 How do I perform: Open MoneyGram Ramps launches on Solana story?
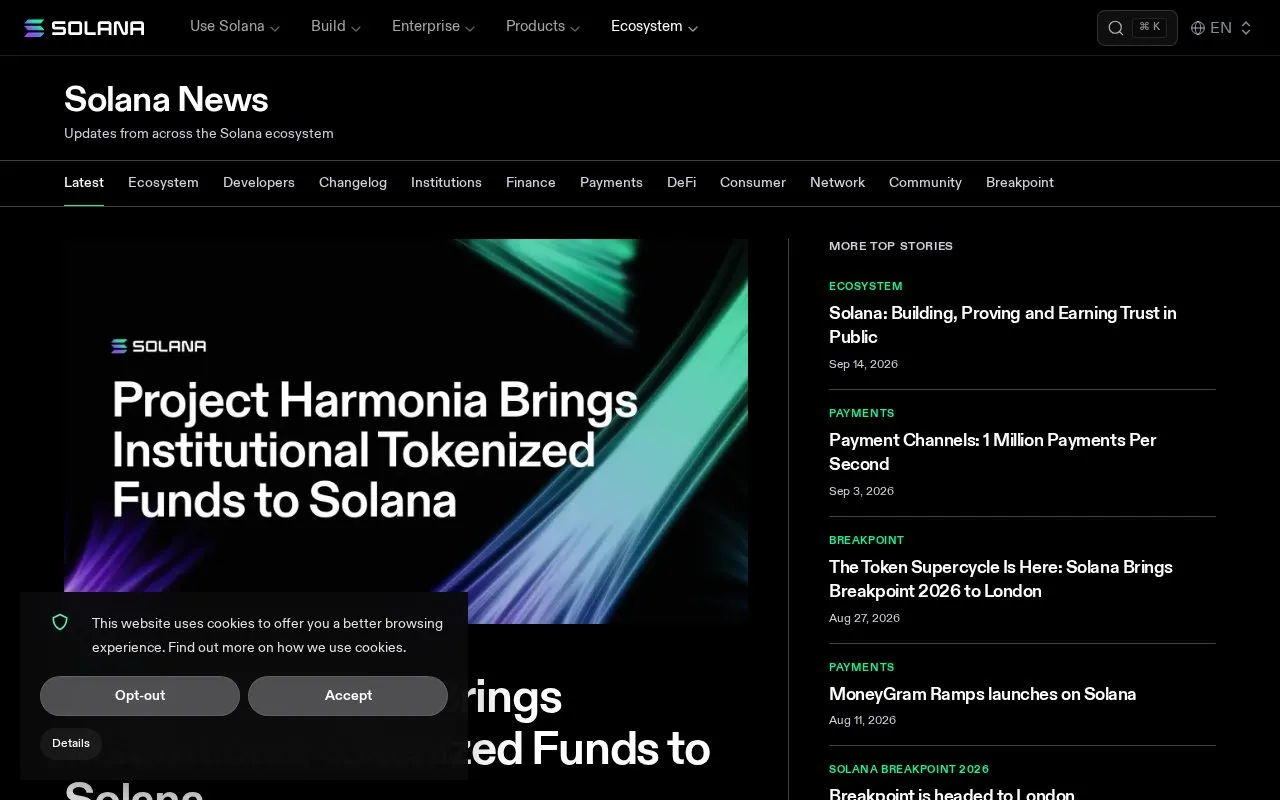(x=982, y=694)
